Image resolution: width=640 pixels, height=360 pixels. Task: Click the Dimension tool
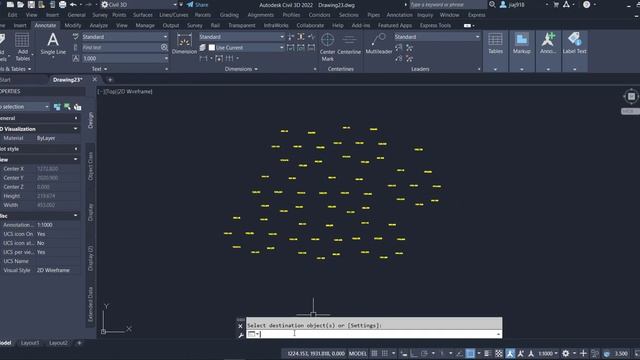click(x=184, y=44)
